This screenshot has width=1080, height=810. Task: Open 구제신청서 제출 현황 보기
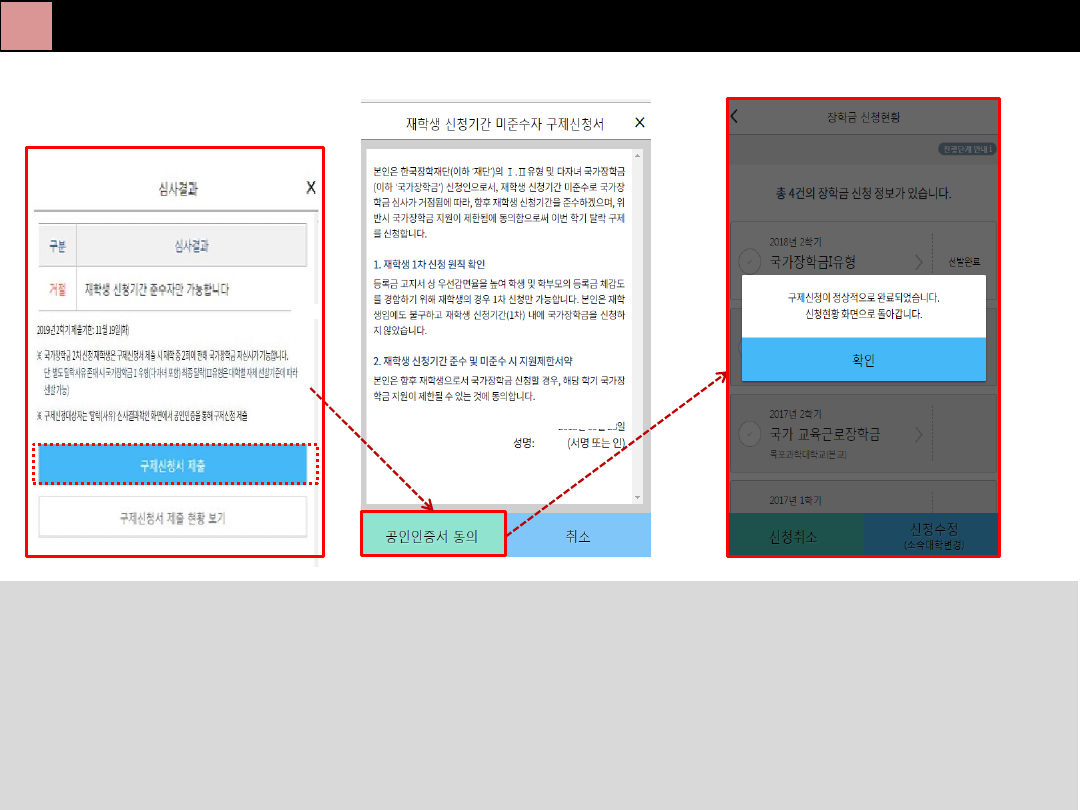172,518
